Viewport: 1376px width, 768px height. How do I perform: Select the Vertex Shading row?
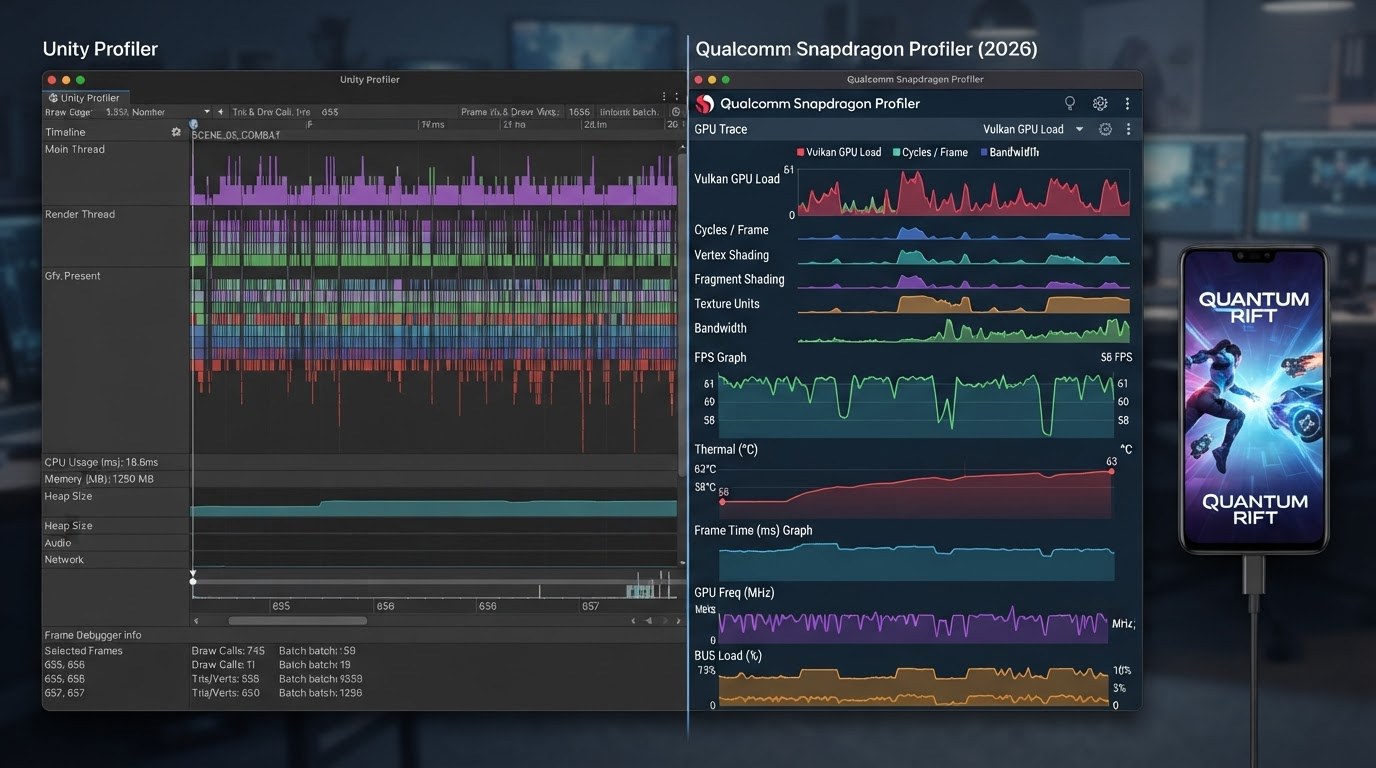(x=731, y=255)
